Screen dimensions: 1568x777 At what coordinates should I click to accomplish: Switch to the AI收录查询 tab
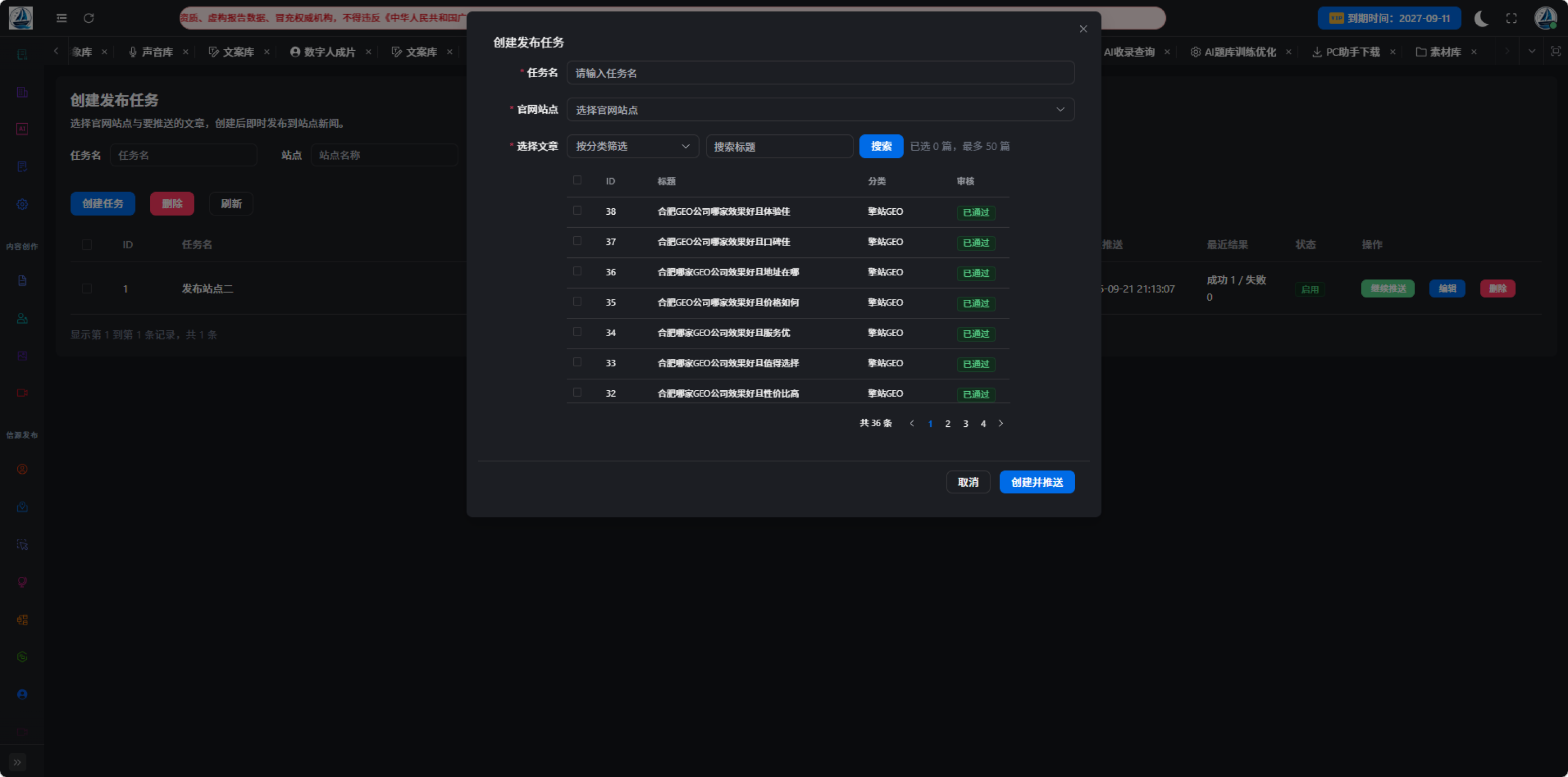pyautogui.click(x=1129, y=52)
